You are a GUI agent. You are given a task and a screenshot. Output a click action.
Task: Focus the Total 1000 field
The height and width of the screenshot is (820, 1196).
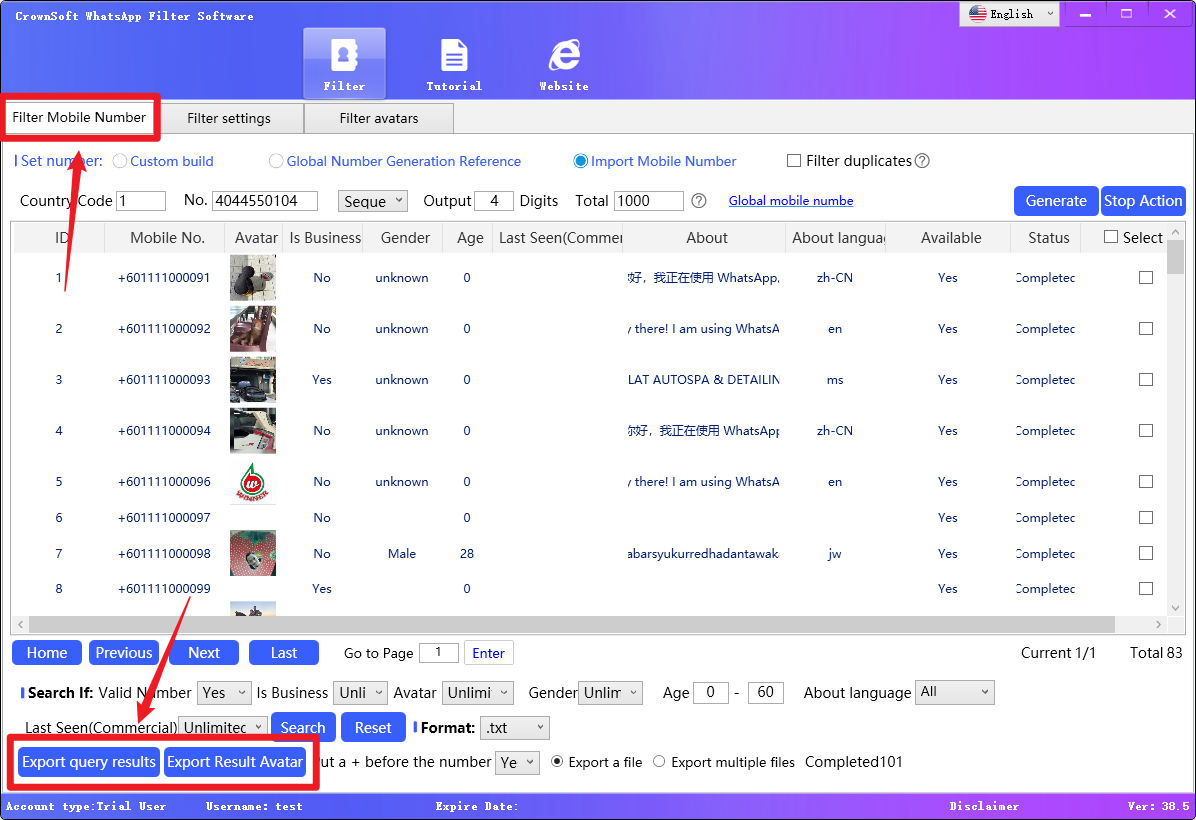coord(649,201)
